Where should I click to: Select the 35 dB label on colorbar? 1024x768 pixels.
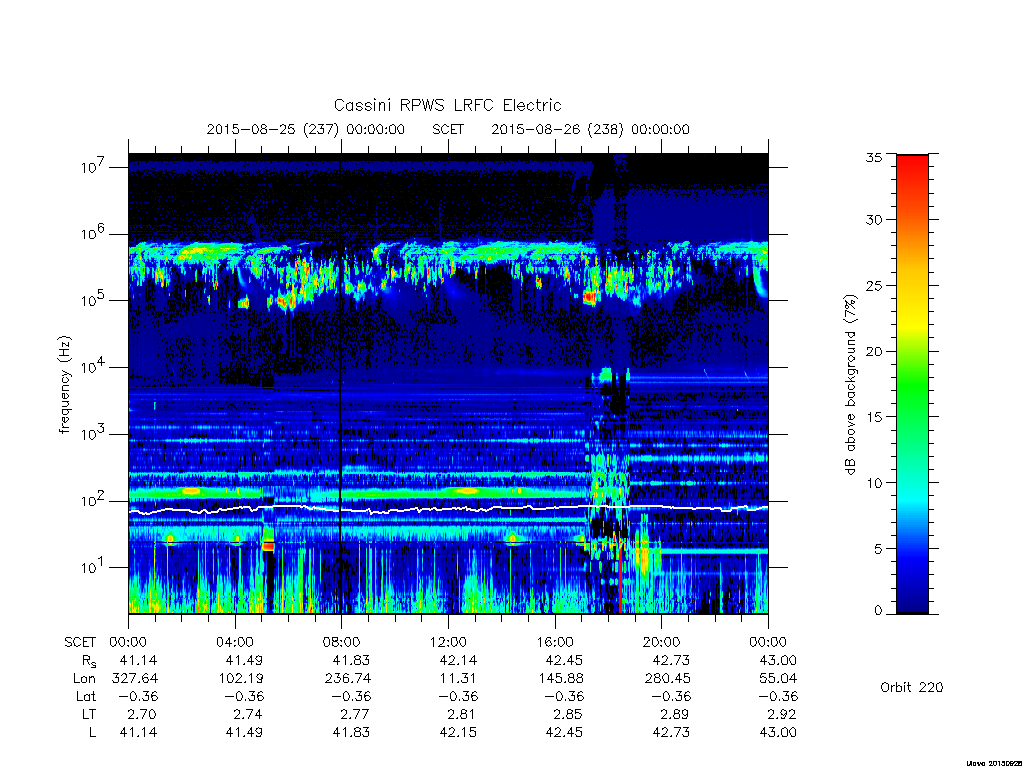pos(873,157)
